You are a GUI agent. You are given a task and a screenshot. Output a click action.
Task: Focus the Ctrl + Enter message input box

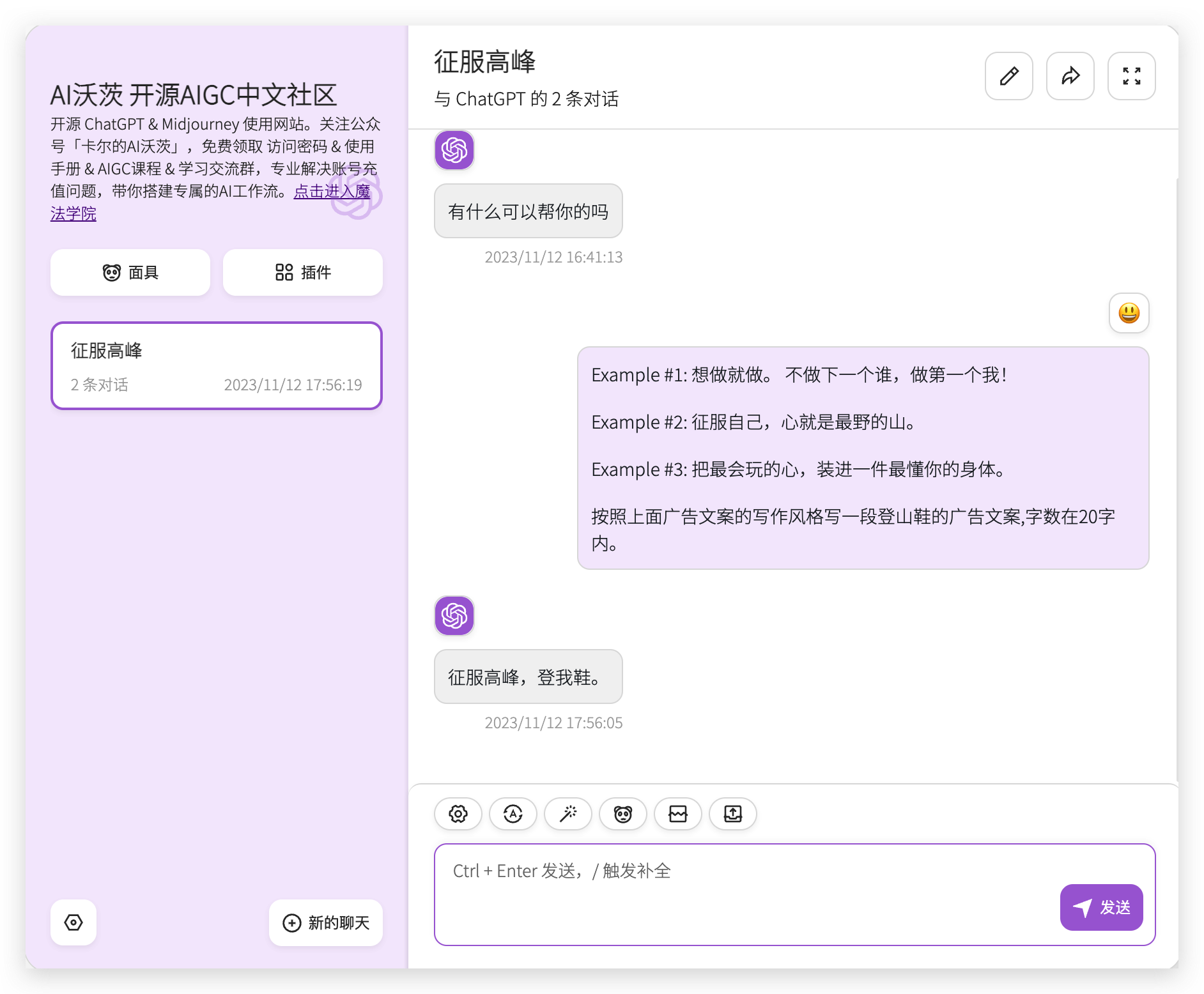point(795,894)
